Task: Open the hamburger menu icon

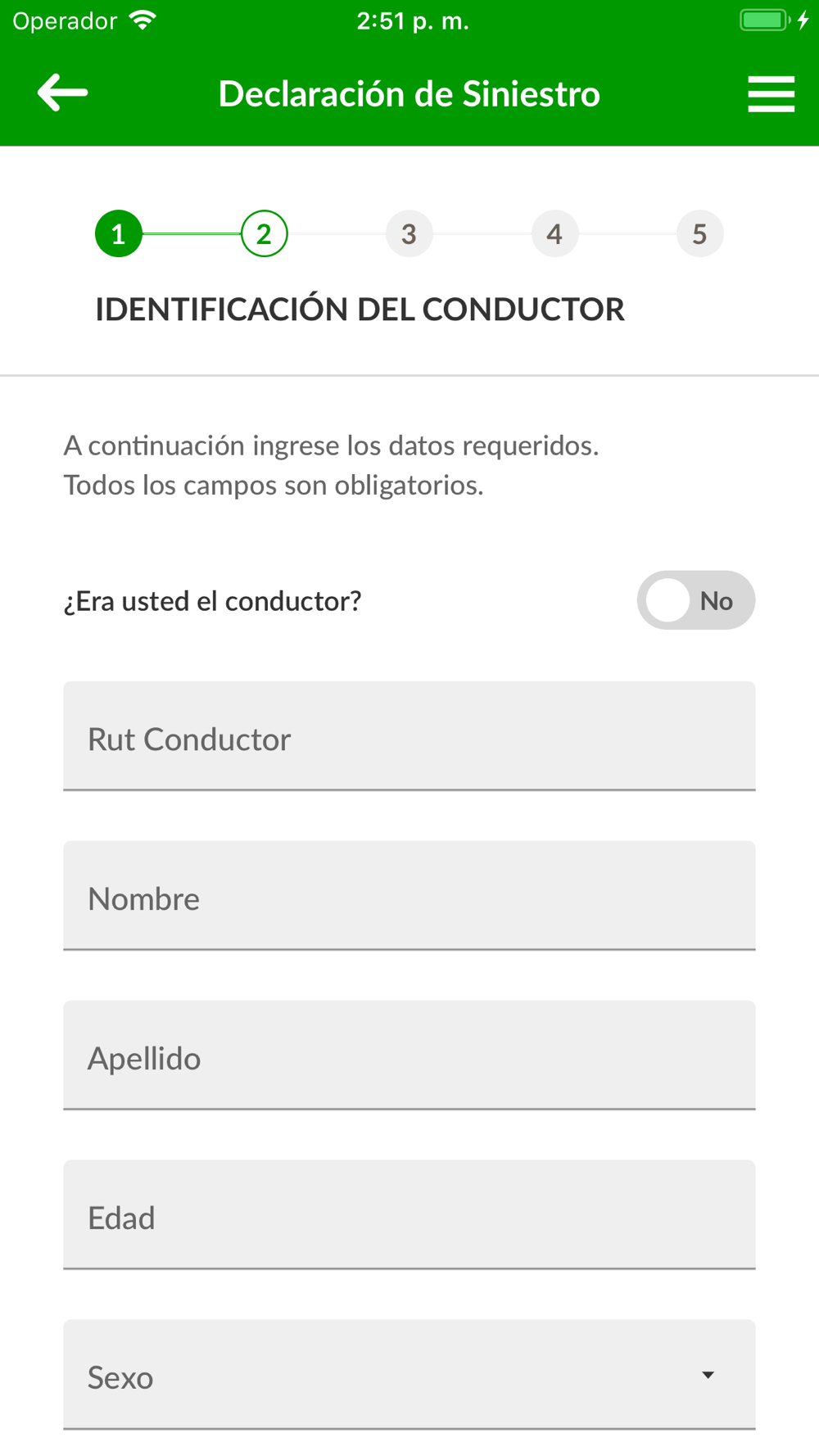Action: 771,93
